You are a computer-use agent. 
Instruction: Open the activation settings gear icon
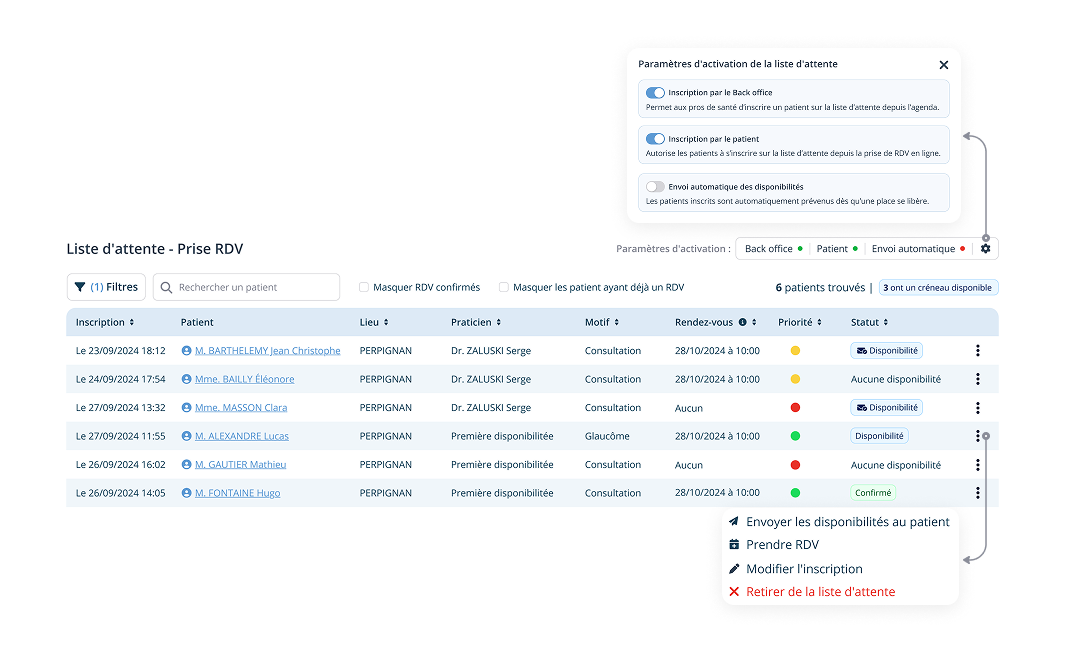click(985, 249)
